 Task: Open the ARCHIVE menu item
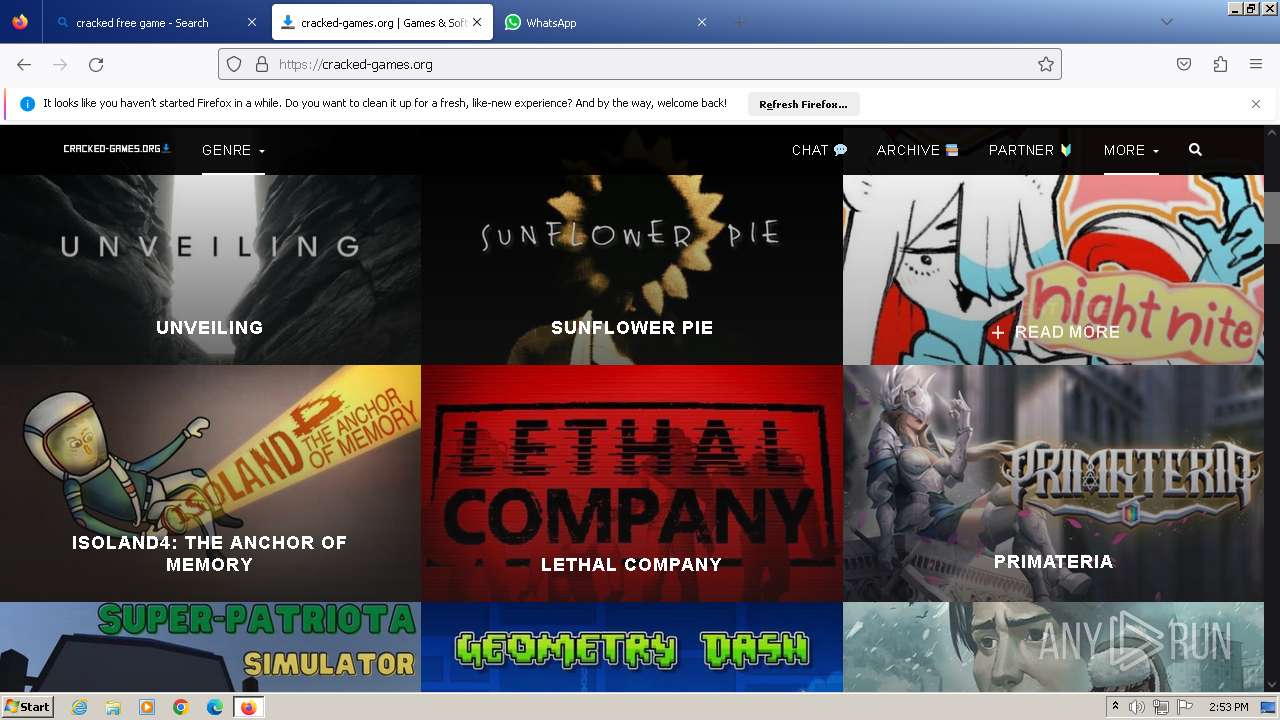917,150
